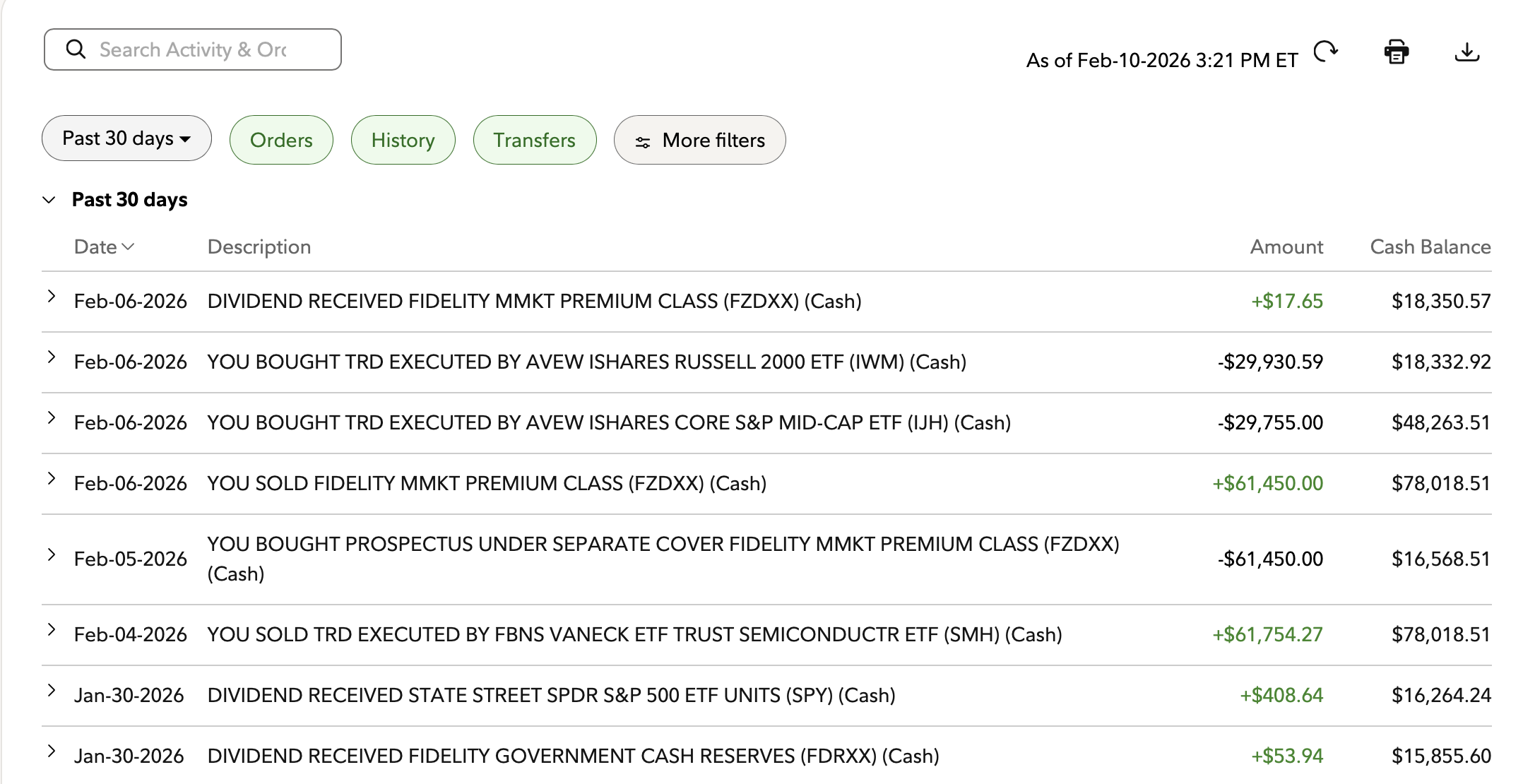Click the download activity icon
The width and height of the screenshot is (1523, 784).
coord(1466,51)
